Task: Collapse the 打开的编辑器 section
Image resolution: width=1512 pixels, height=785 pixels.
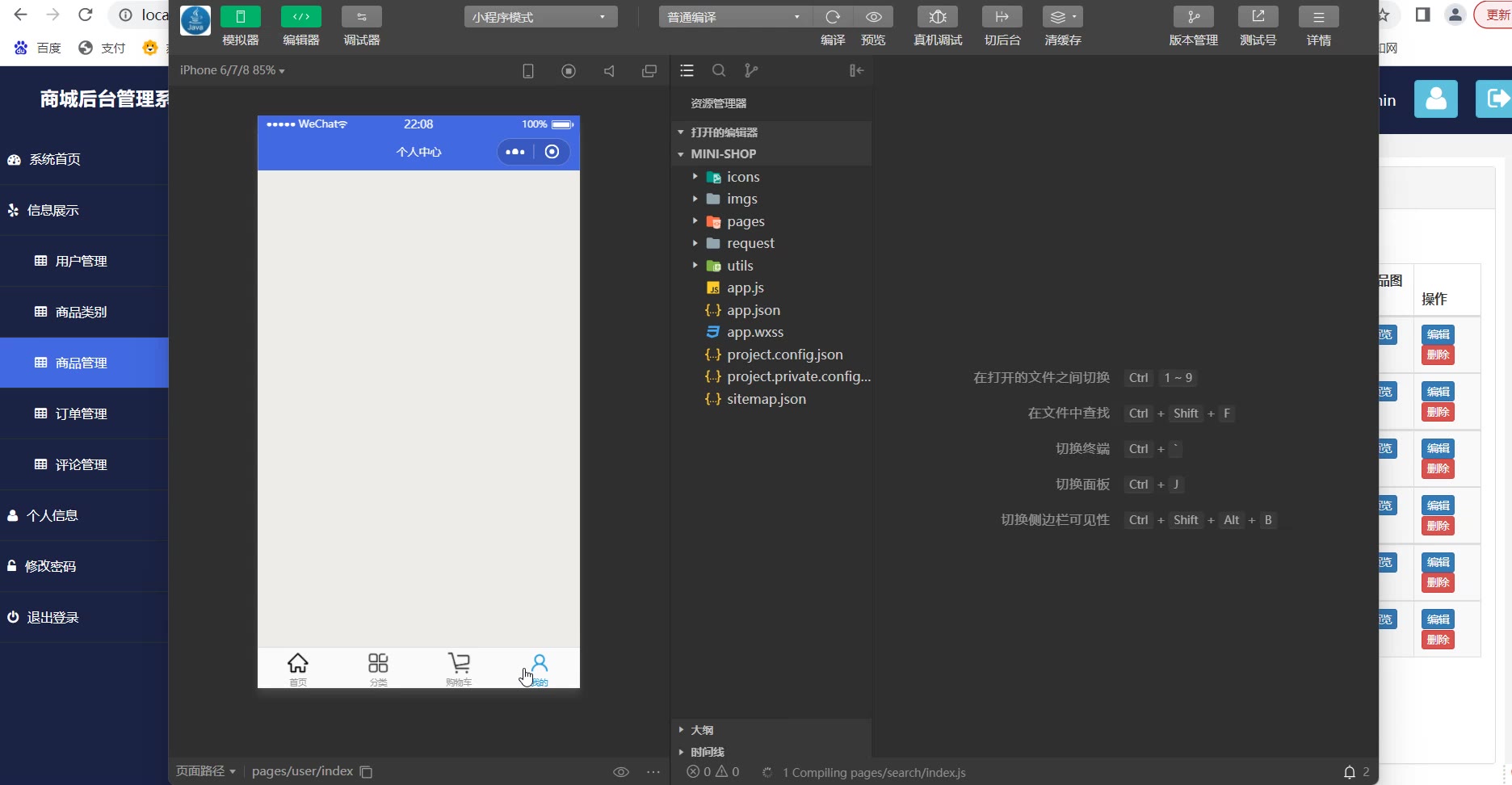Action: 771,132
